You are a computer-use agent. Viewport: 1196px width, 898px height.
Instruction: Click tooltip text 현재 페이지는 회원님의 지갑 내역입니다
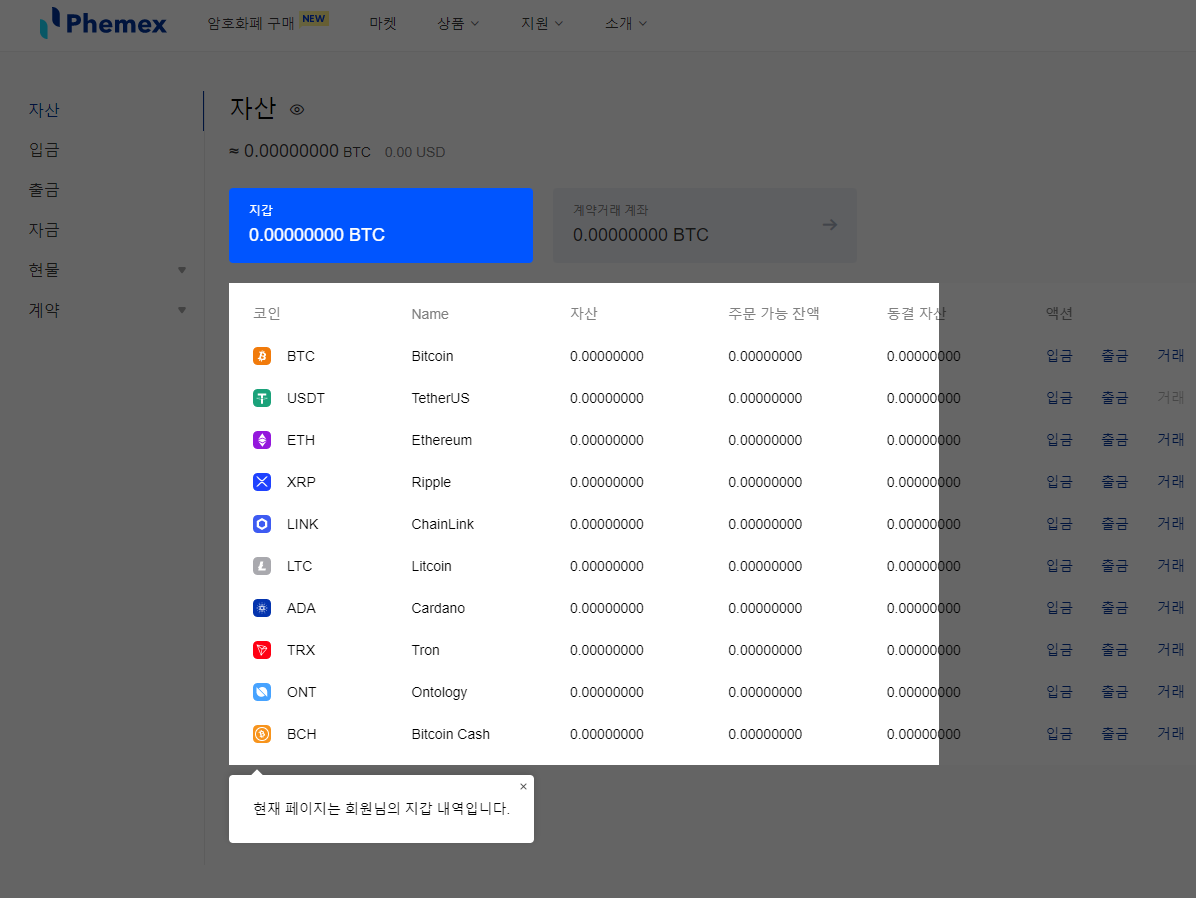[381, 809]
